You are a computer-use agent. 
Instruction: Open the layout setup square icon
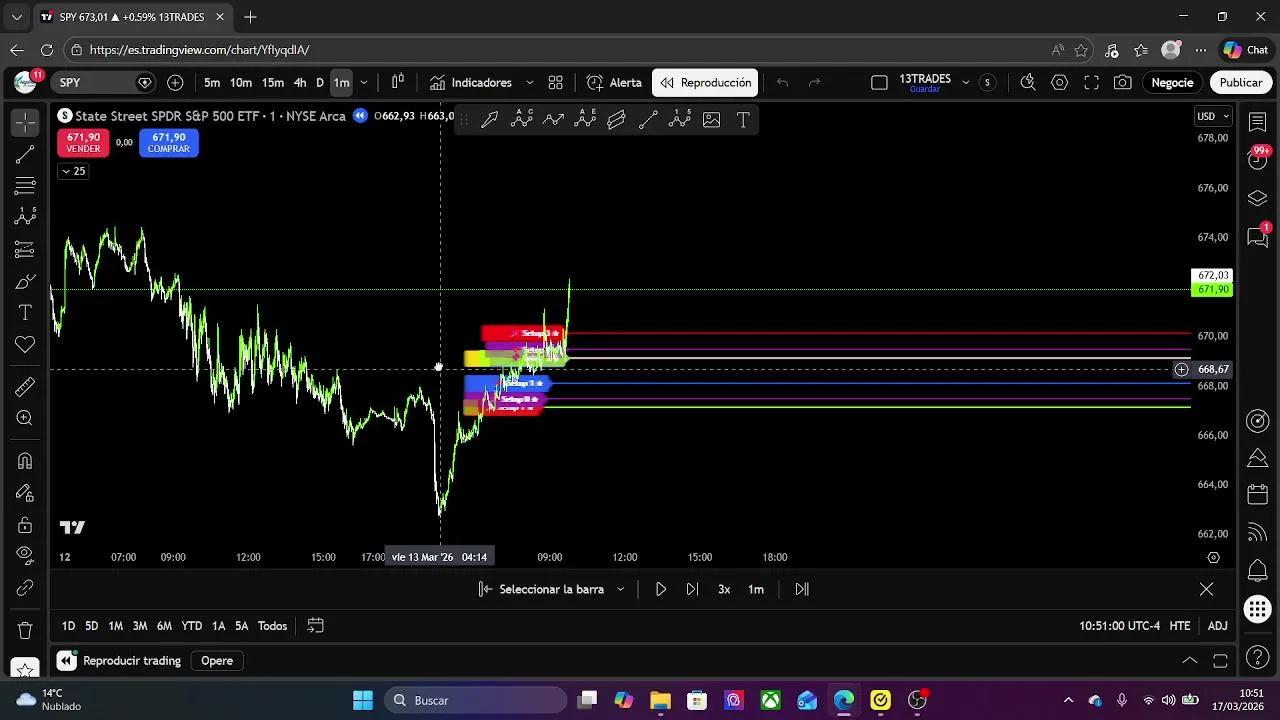pyautogui.click(x=879, y=83)
